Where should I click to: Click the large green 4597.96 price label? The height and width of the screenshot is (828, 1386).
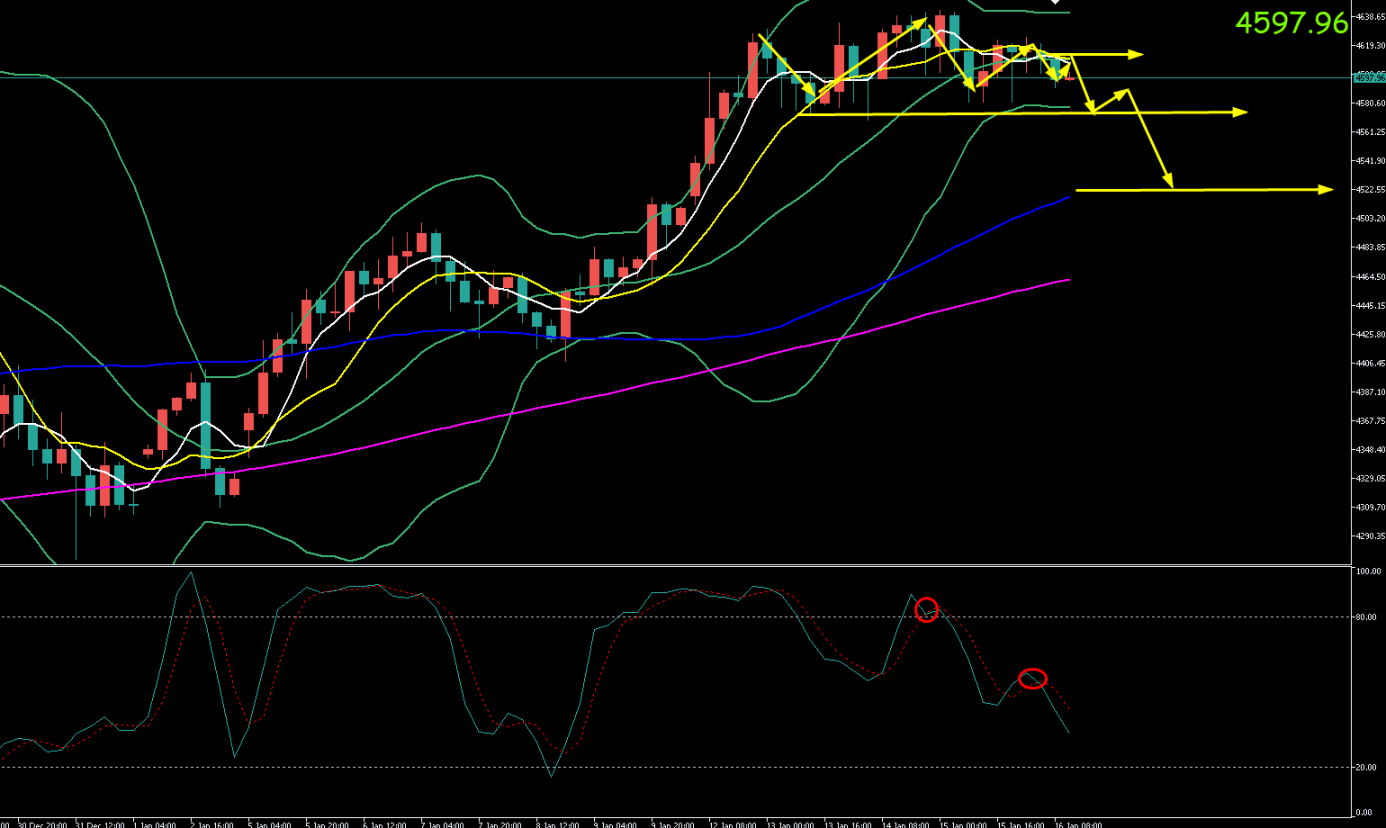pyautogui.click(x=1292, y=23)
